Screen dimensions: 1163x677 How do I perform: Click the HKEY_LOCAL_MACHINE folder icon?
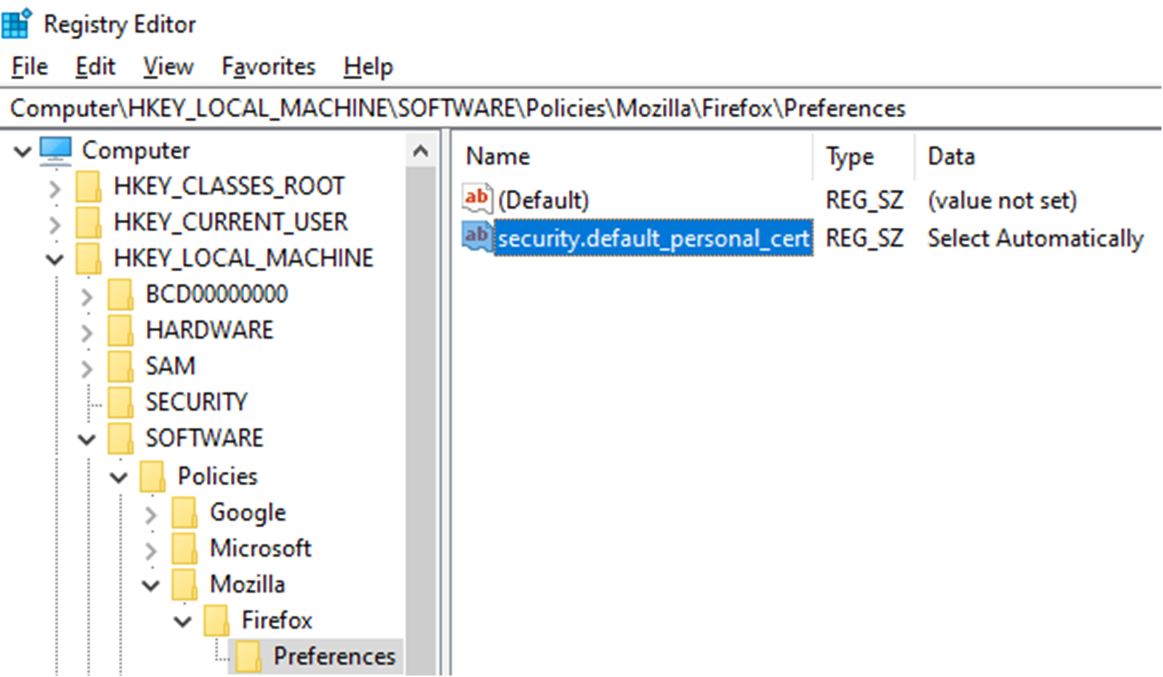pos(88,258)
